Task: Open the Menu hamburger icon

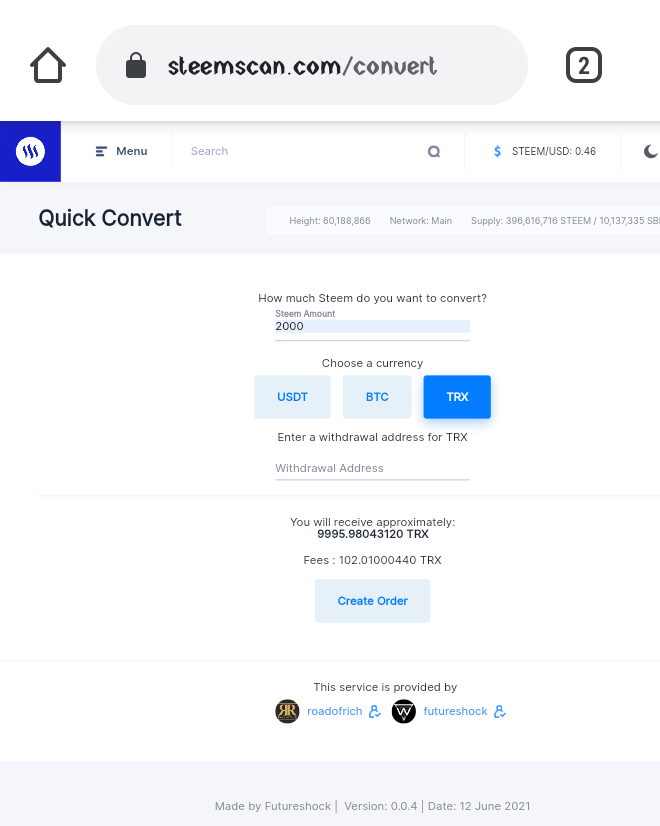Action: point(101,151)
